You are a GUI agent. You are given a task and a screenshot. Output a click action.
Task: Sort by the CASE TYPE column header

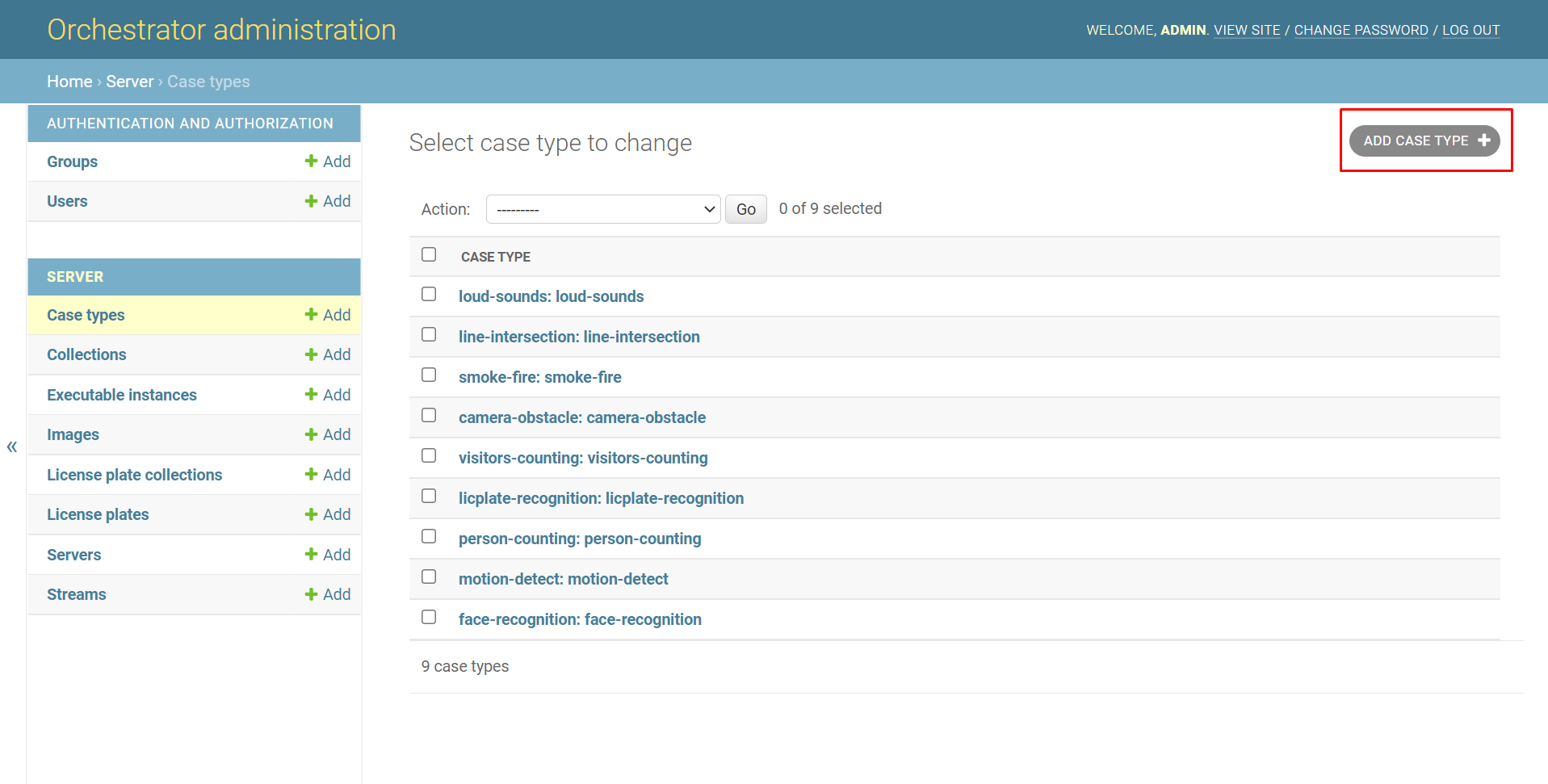(495, 257)
